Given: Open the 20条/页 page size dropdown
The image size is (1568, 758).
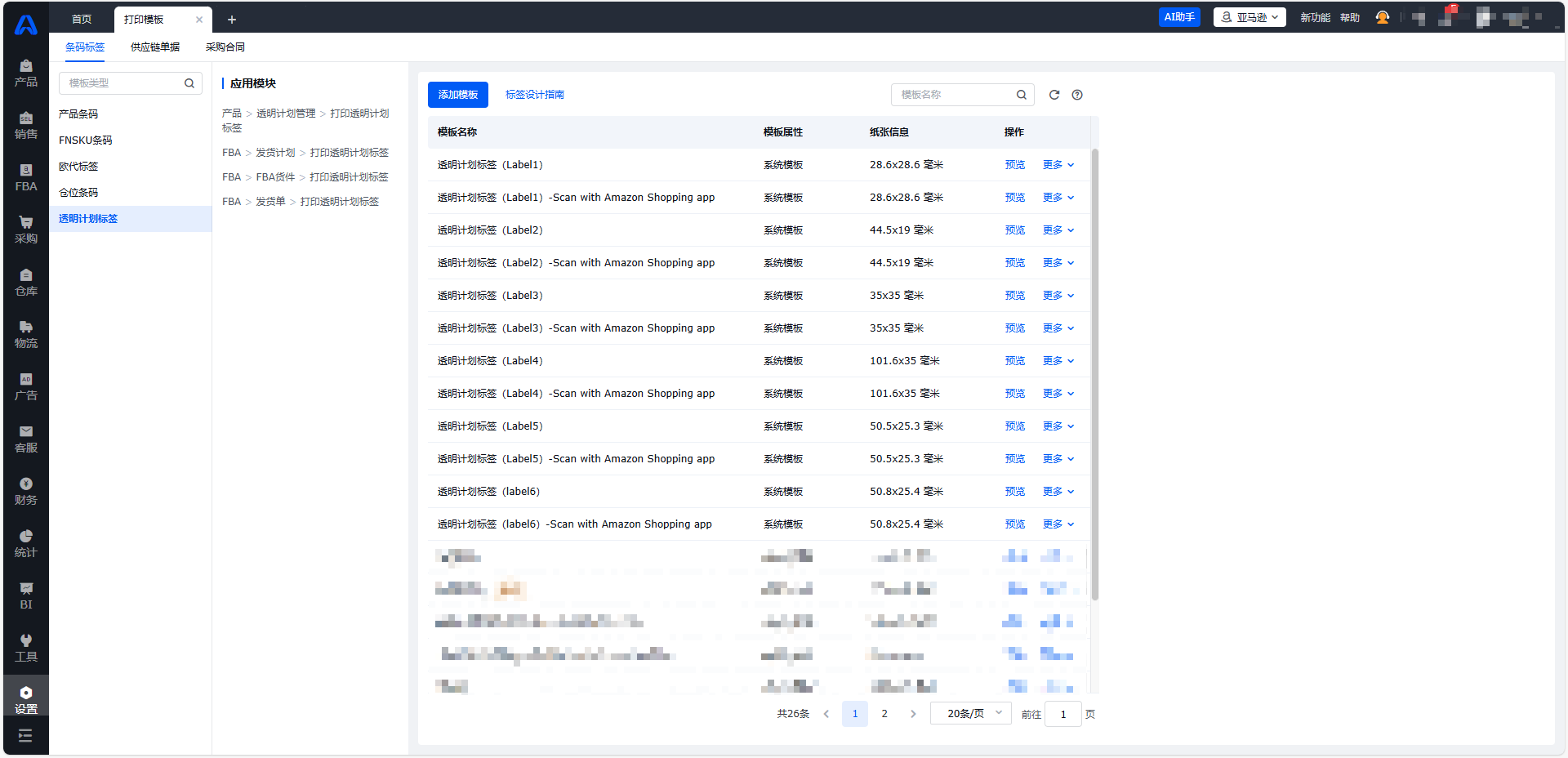Looking at the screenshot, I should coord(971,714).
